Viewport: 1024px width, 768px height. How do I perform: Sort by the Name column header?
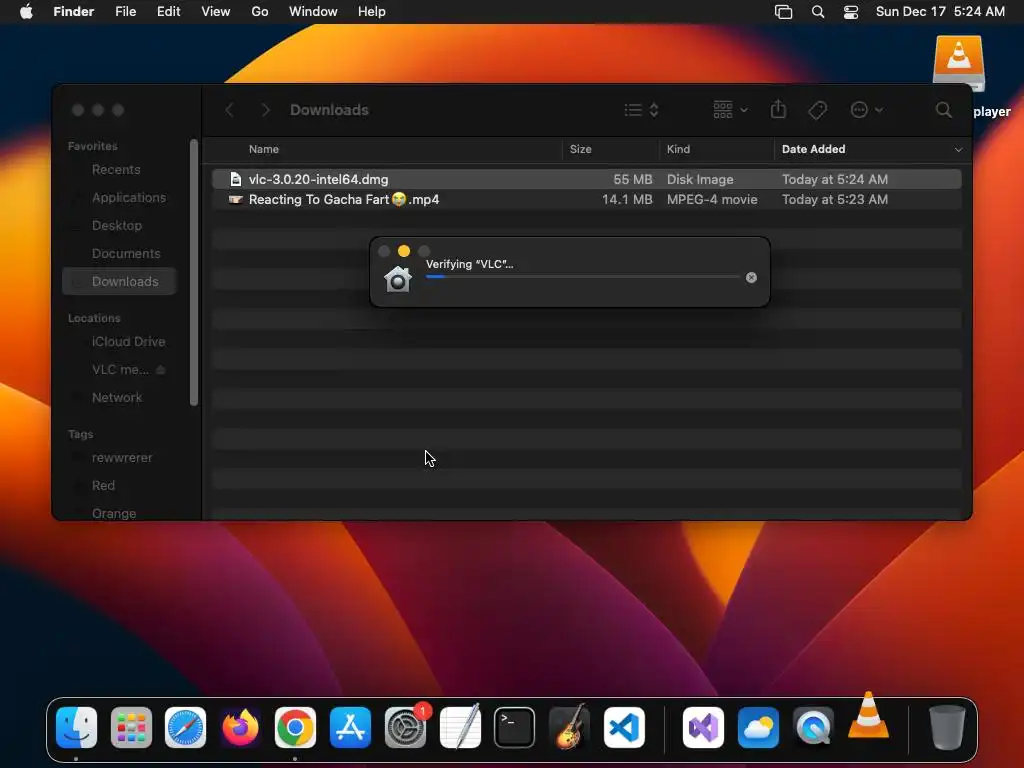point(264,150)
